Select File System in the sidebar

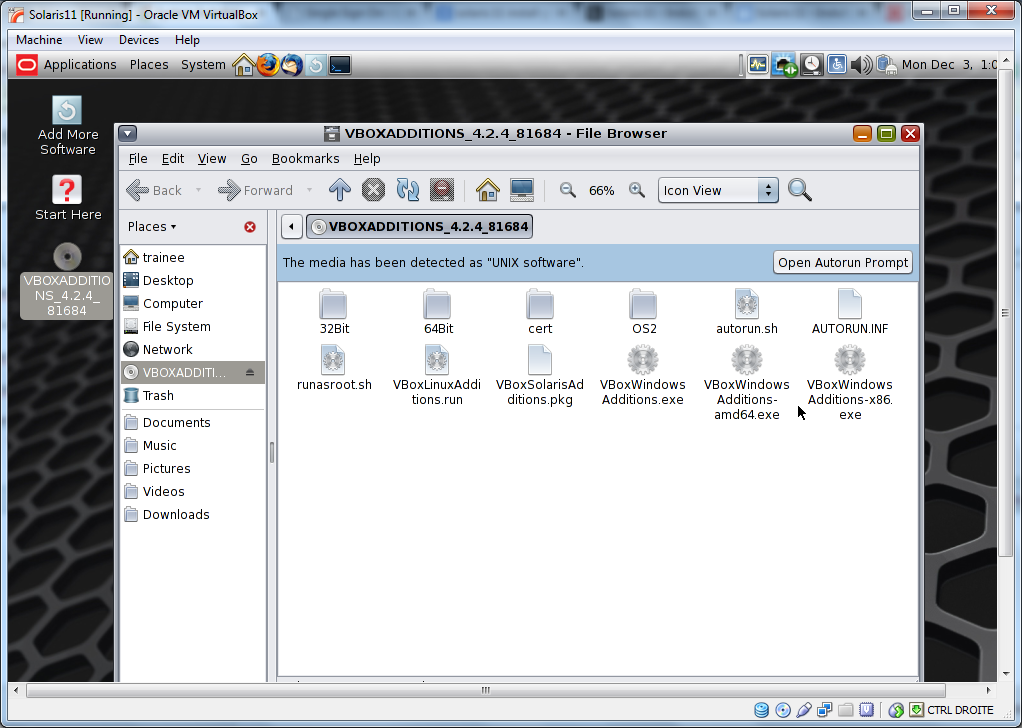[176, 327]
